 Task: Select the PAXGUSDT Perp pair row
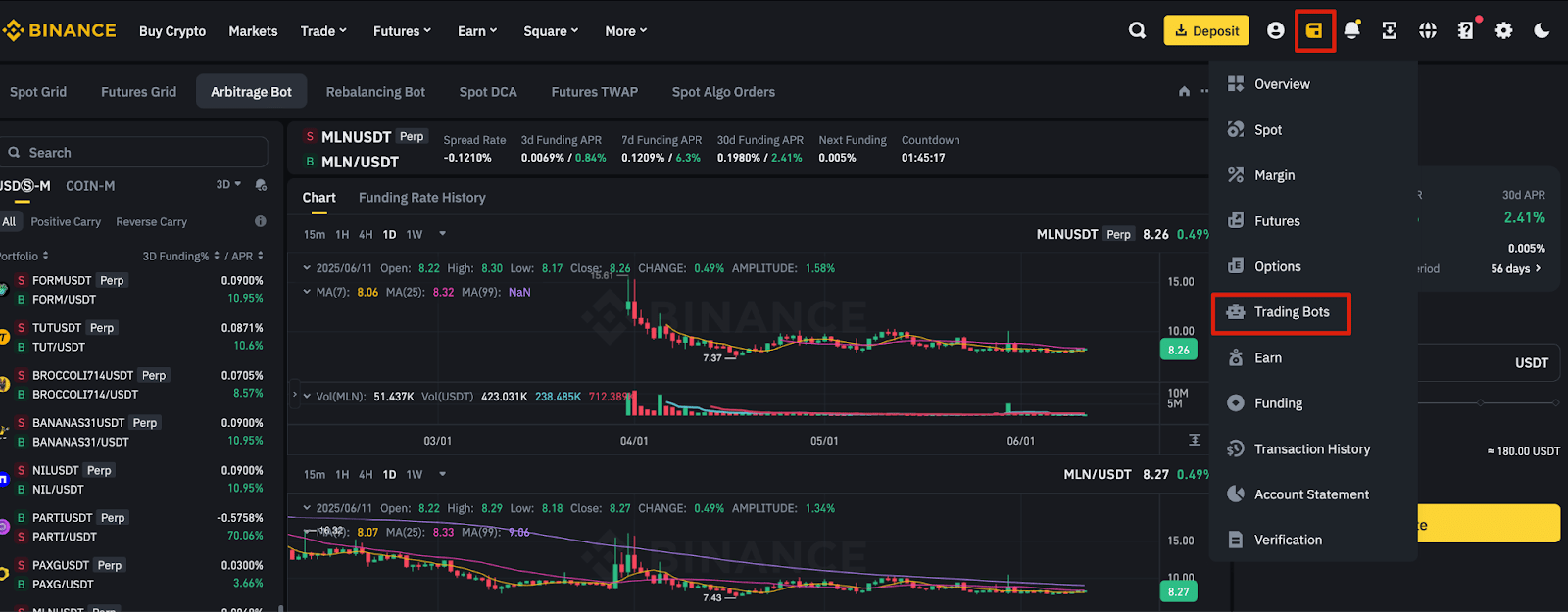click(x=133, y=575)
